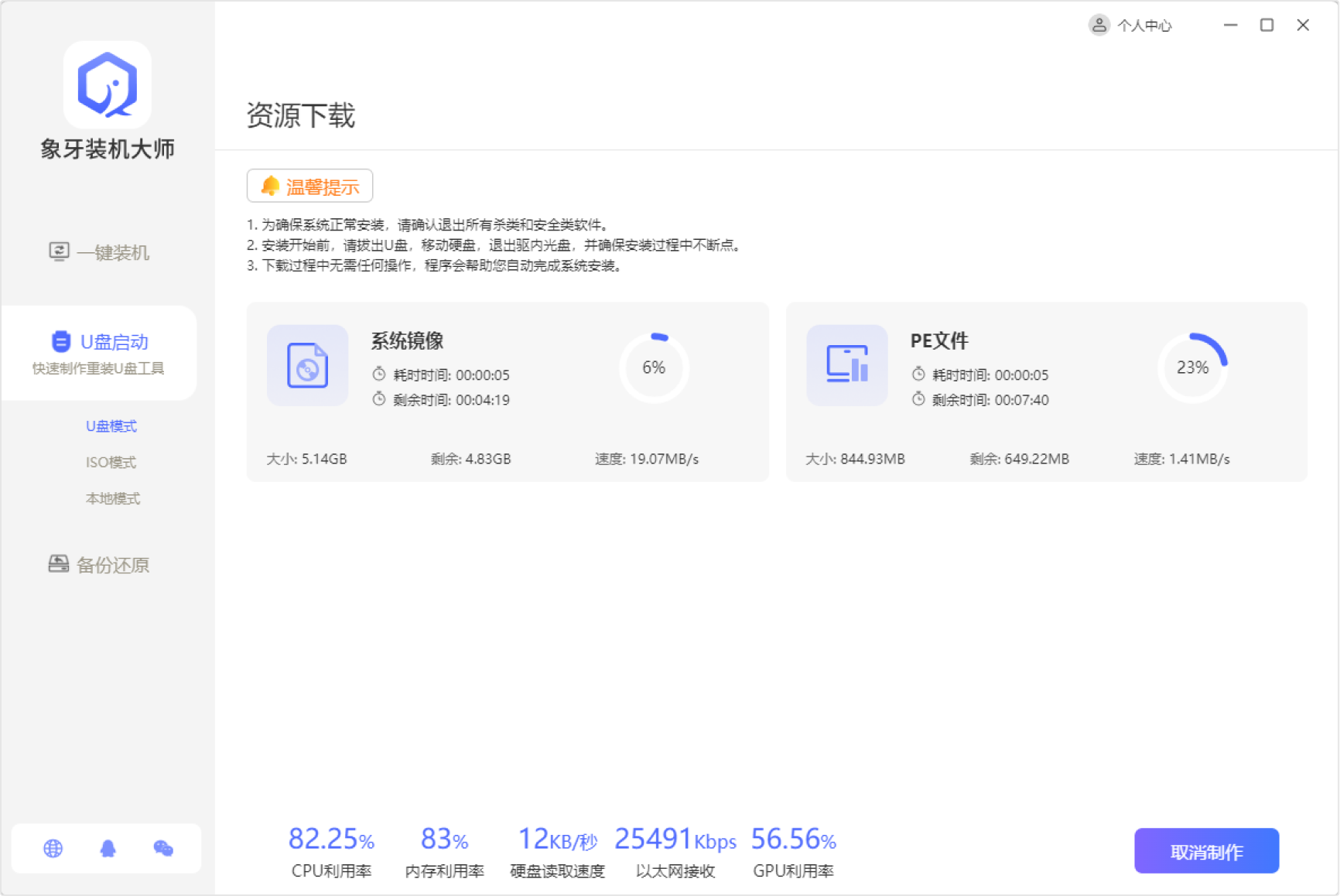
Task: Click the 23% PE file progress ring
Action: tap(1192, 368)
